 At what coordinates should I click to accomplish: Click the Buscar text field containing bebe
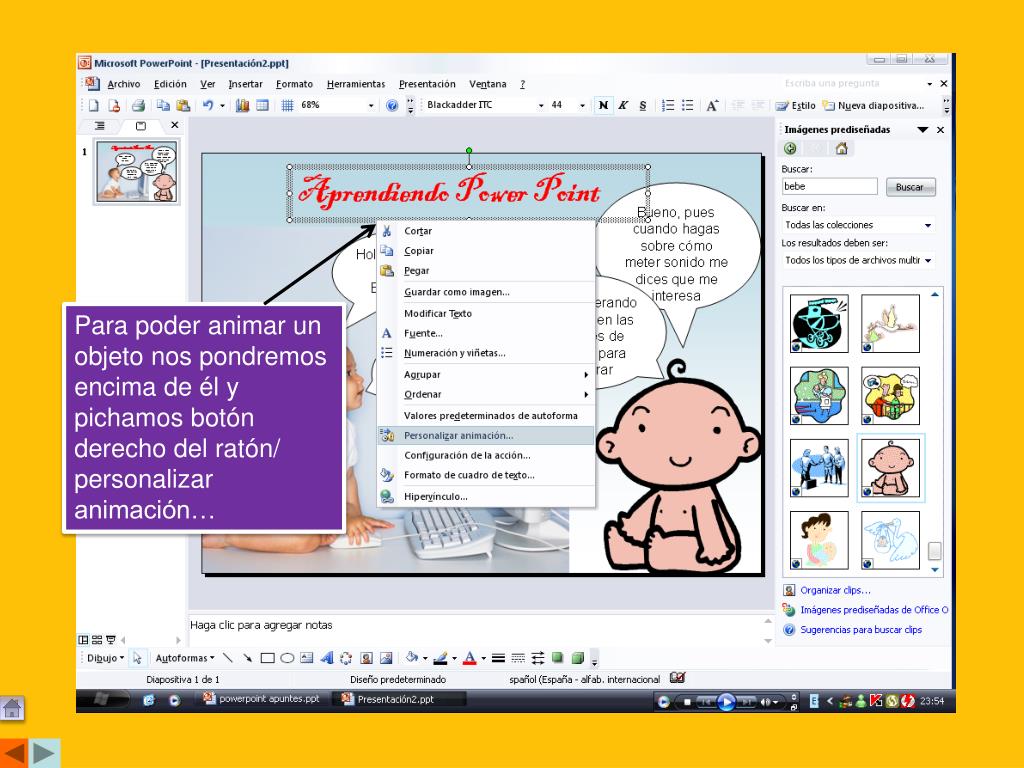pos(829,186)
